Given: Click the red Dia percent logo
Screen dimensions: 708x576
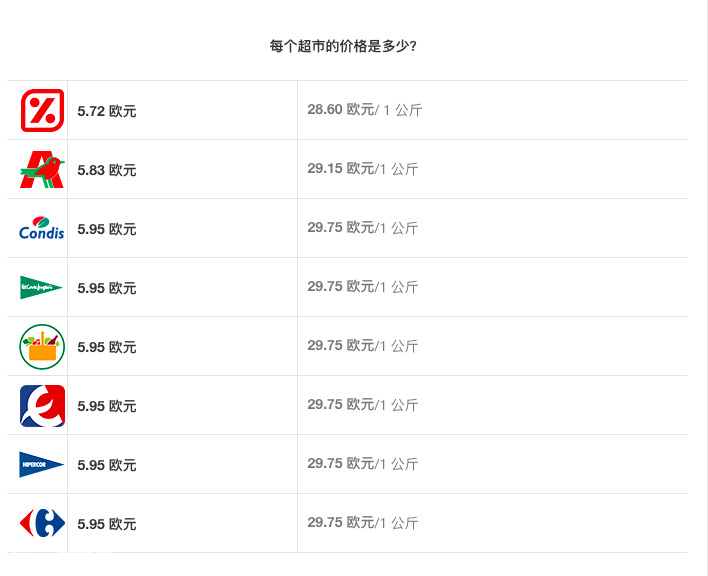Looking at the screenshot, I should click(42, 110).
